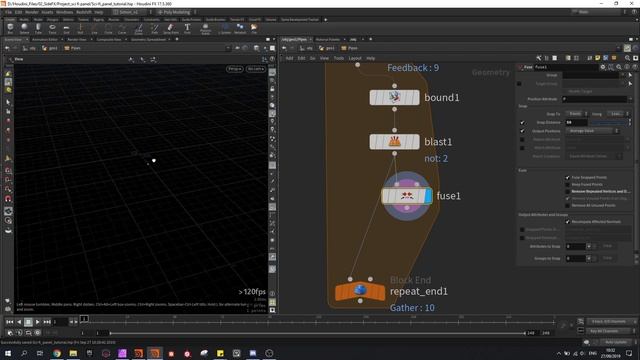Open the Position Attribute dropdown arrow
The width and height of the screenshot is (640, 360).
pos(630,99)
